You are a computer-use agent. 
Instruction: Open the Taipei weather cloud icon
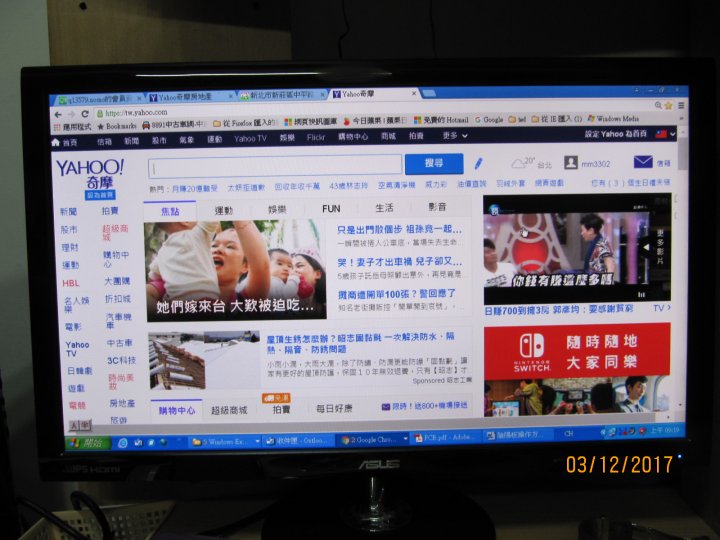[x=518, y=163]
